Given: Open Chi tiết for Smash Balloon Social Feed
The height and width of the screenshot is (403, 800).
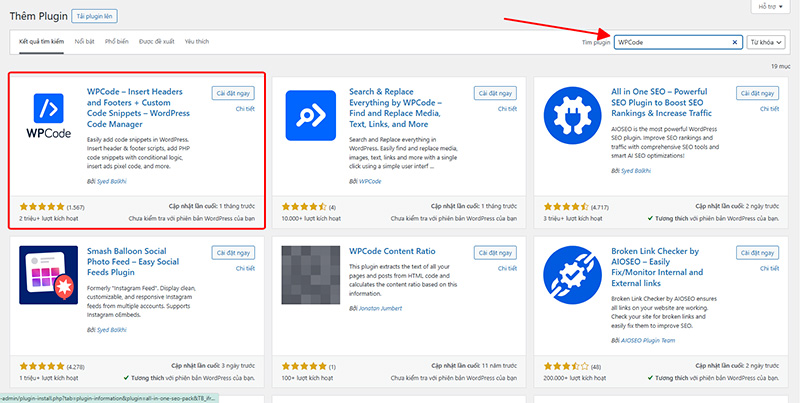Looking at the screenshot, I should point(245,268).
